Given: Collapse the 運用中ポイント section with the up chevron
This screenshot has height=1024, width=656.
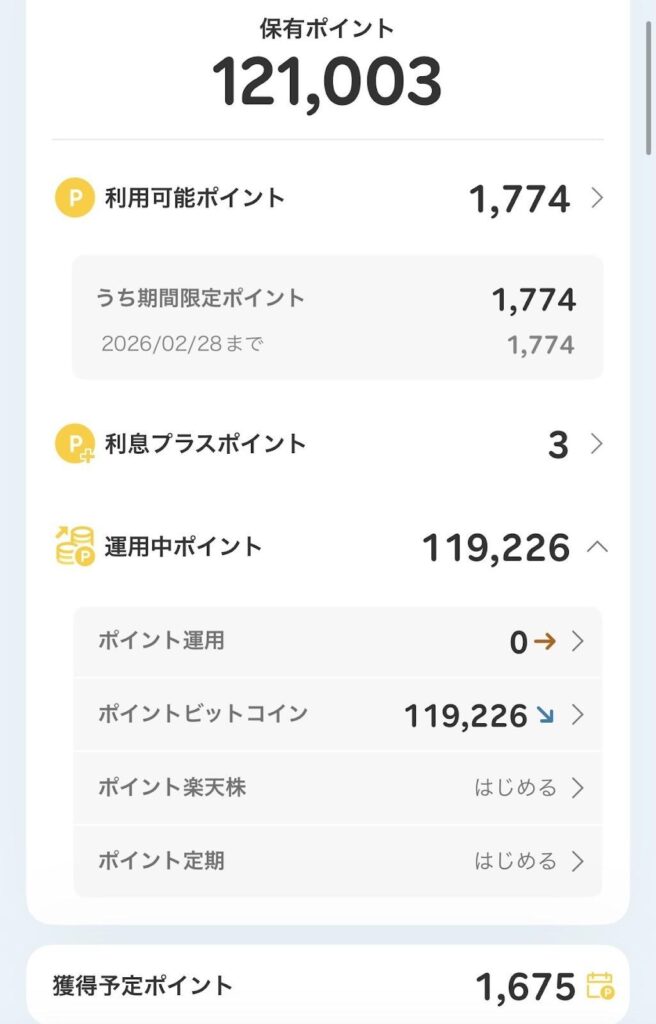Looking at the screenshot, I should coord(597,547).
